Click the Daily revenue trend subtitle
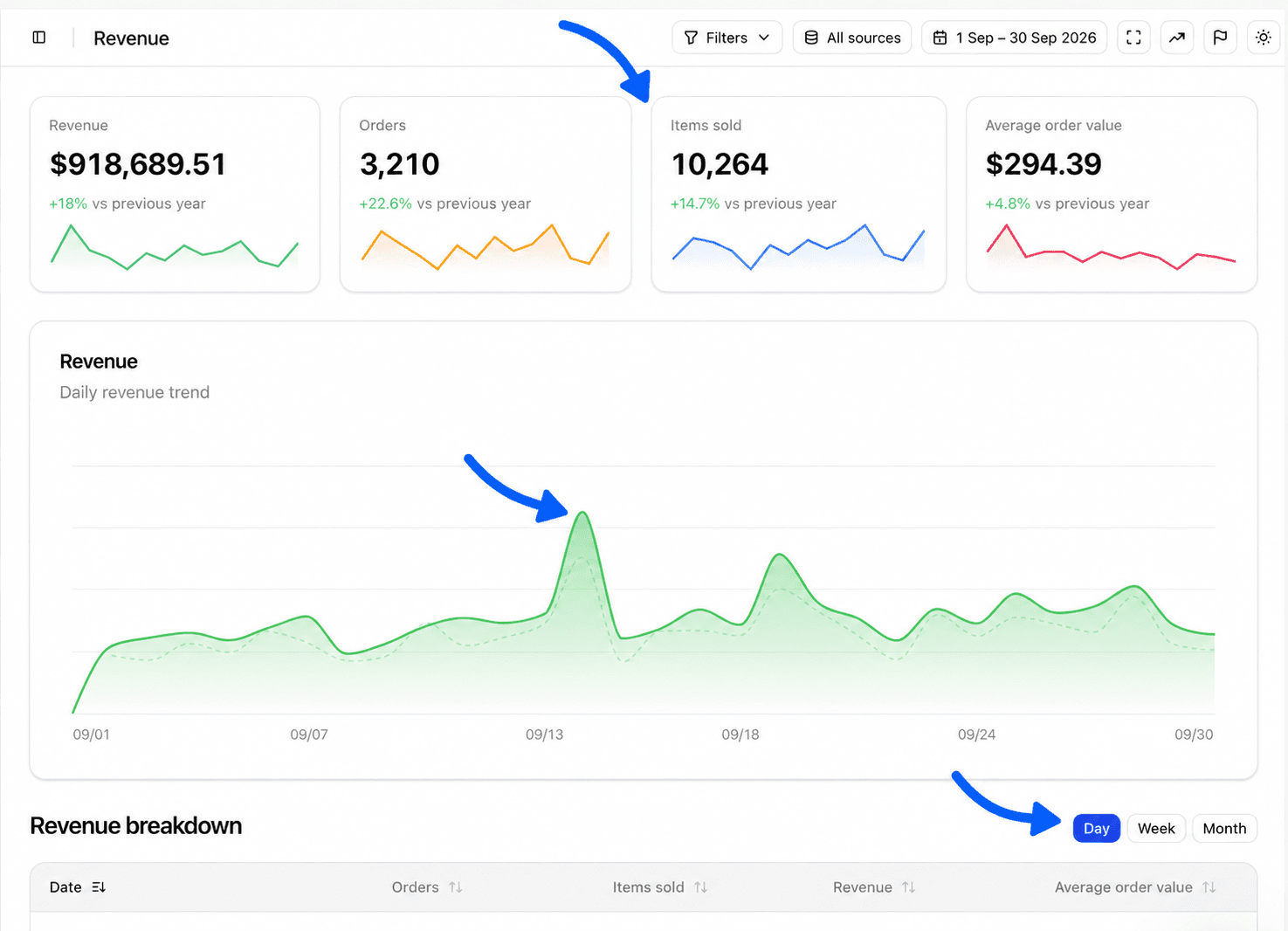Image resolution: width=1288 pixels, height=931 pixels. (134, 392)
